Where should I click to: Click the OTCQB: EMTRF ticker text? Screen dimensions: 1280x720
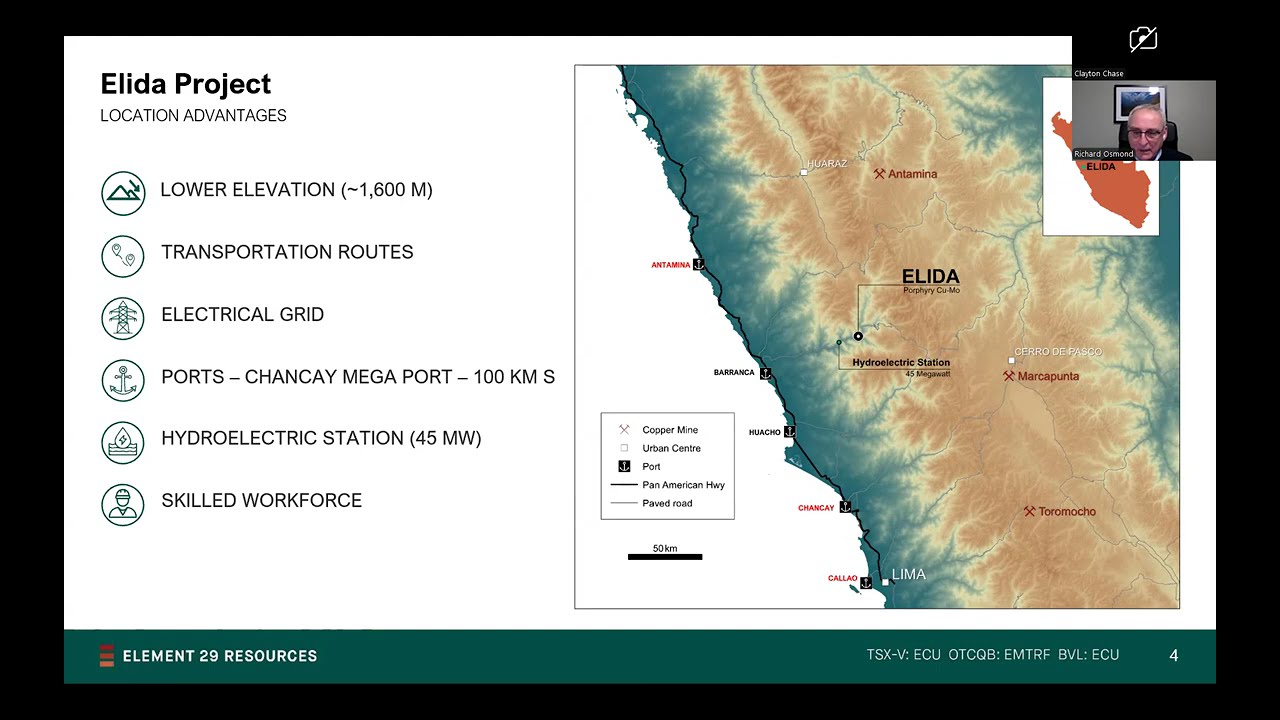[1000, 655]
